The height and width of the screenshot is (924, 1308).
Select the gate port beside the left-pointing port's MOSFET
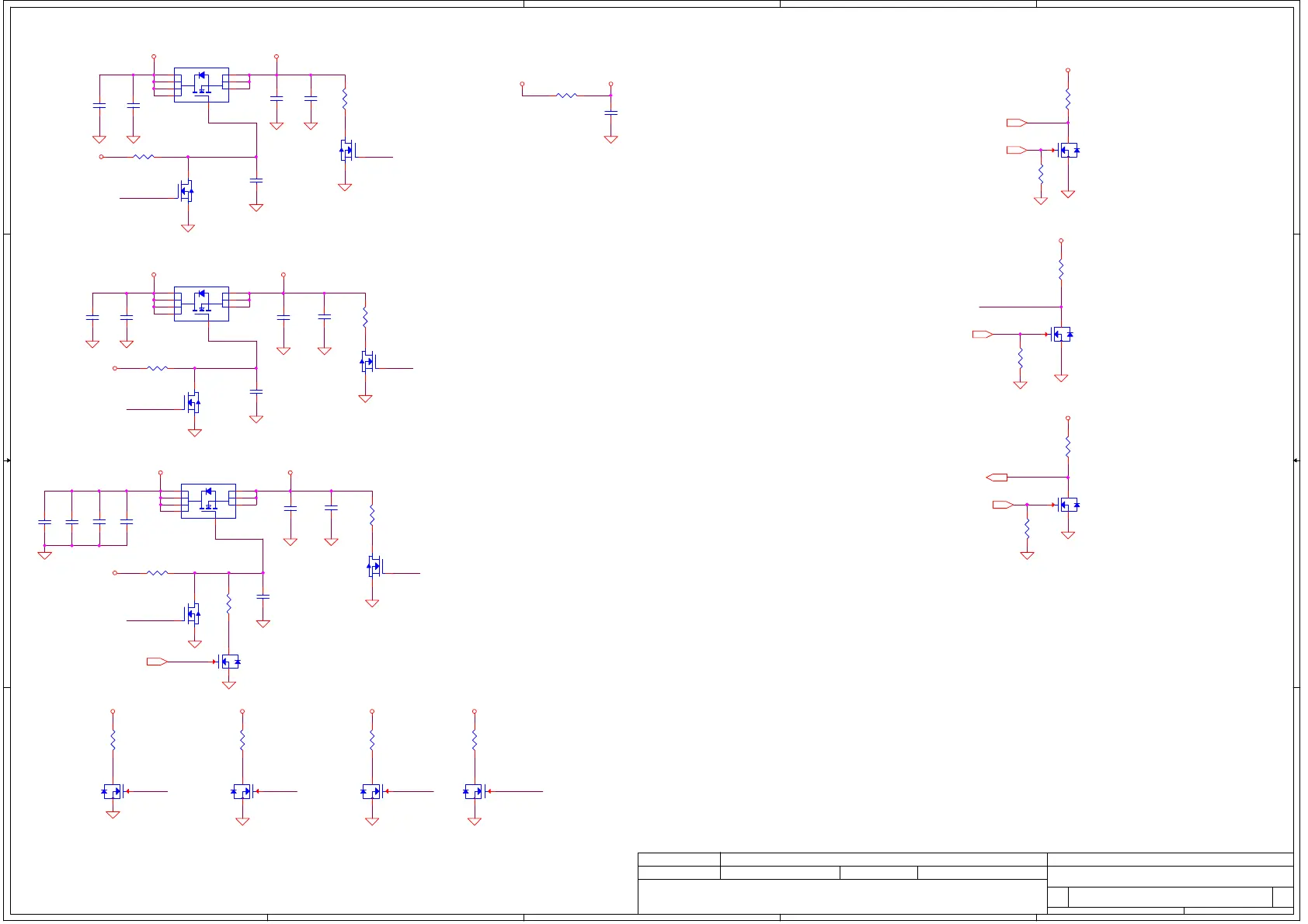point(1003,505)
